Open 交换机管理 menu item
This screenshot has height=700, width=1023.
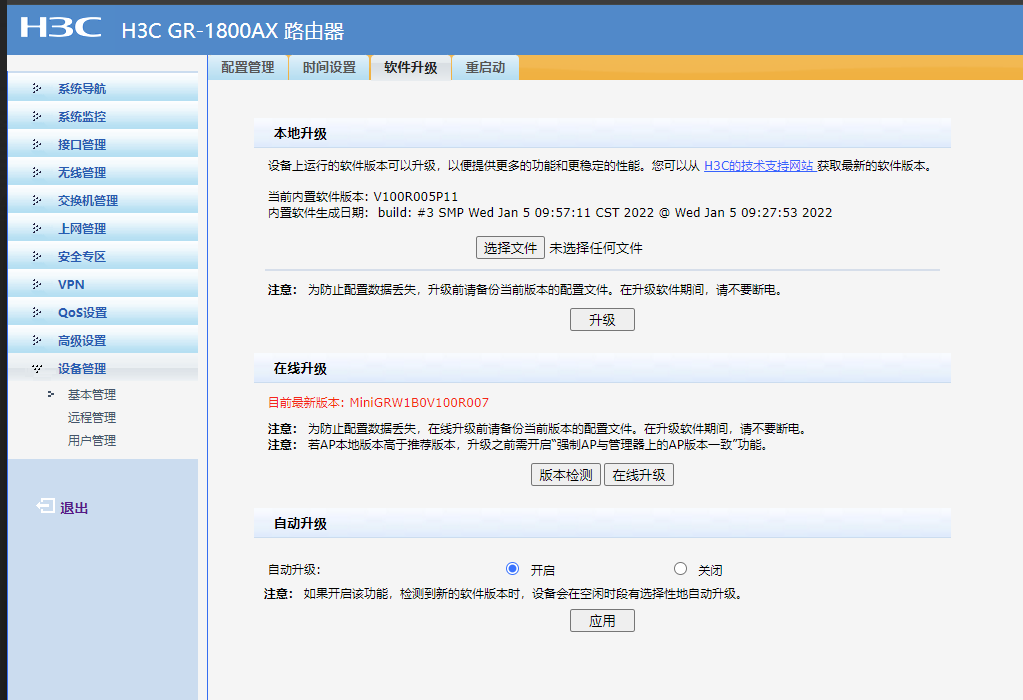103,200
